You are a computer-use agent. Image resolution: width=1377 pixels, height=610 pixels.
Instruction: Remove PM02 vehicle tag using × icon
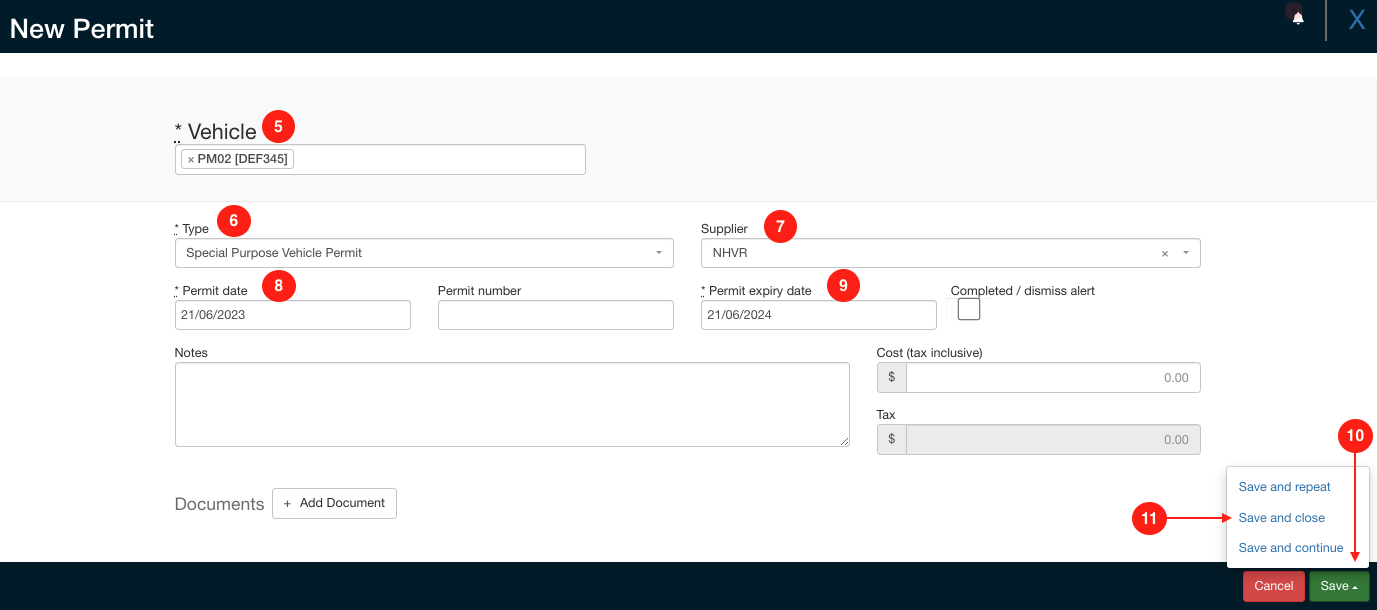pos(191,160)
